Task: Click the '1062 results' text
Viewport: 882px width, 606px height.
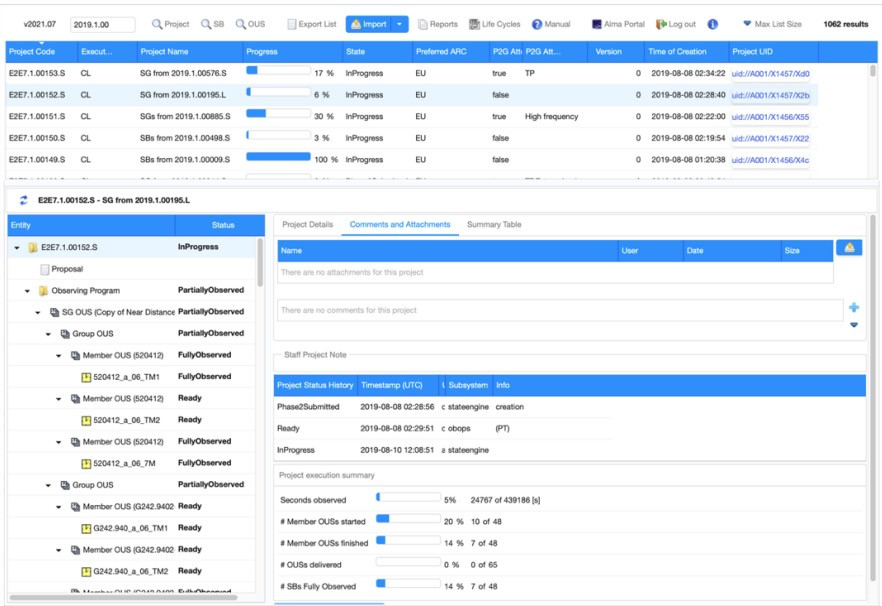Action: pos(845,24)
